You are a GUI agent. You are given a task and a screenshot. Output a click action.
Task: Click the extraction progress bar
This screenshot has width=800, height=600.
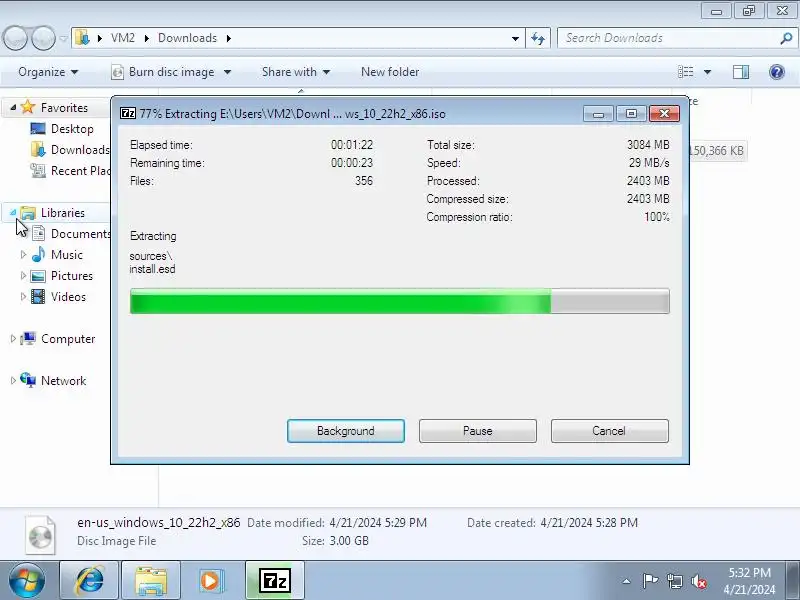pyautogui.click(x=399, y=301)
